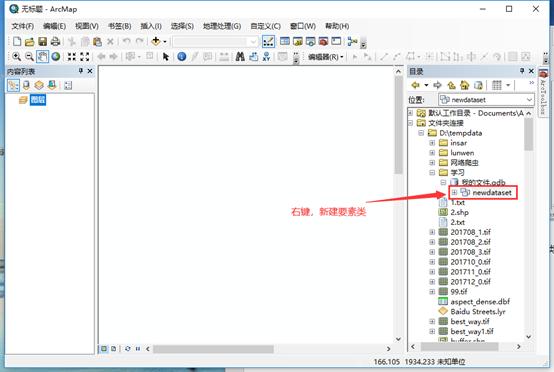Open the 选择(S) menu

click(182, 26)
